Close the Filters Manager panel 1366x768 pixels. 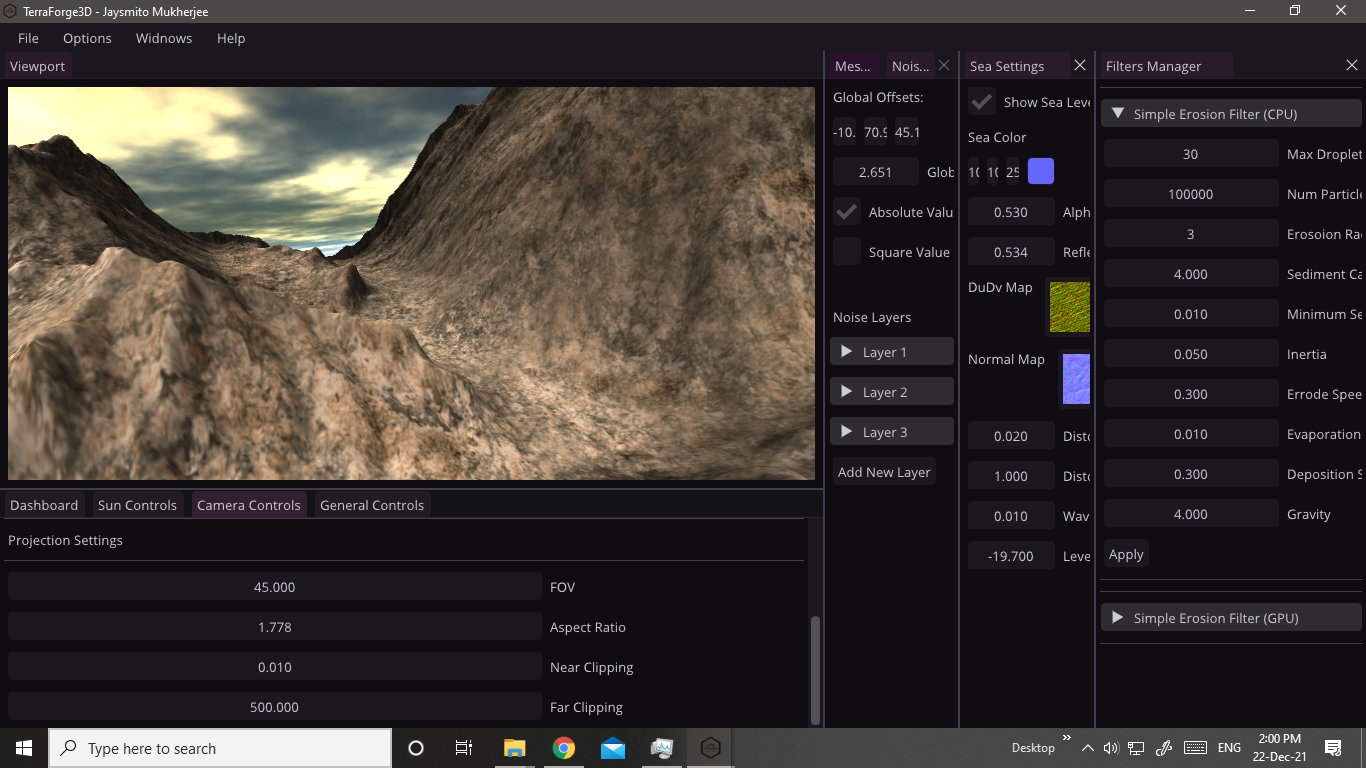pos(1351,66)
